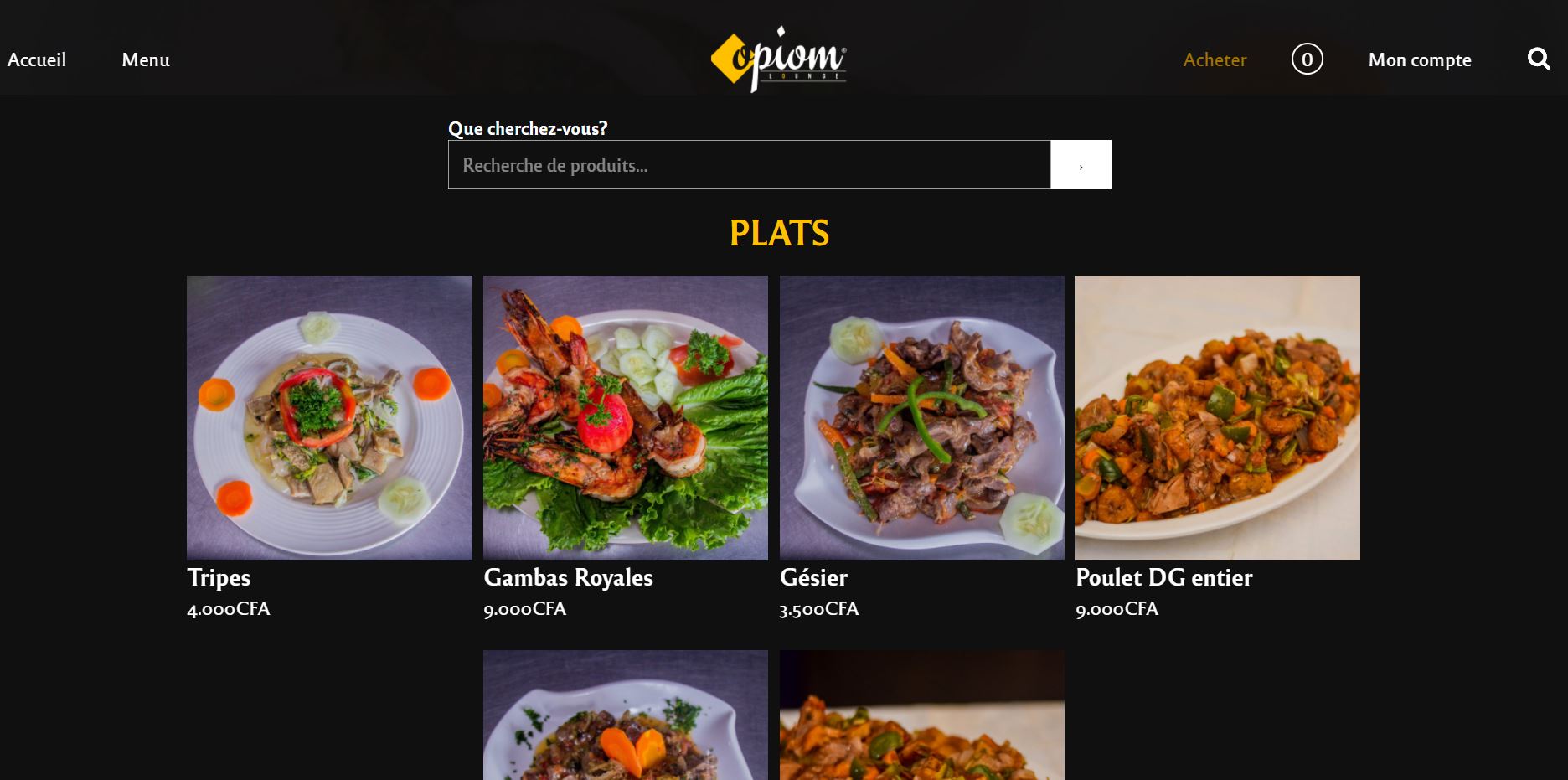Click the Gambas Royales product title
The image size is (1568, 780).
click(568, 577)
